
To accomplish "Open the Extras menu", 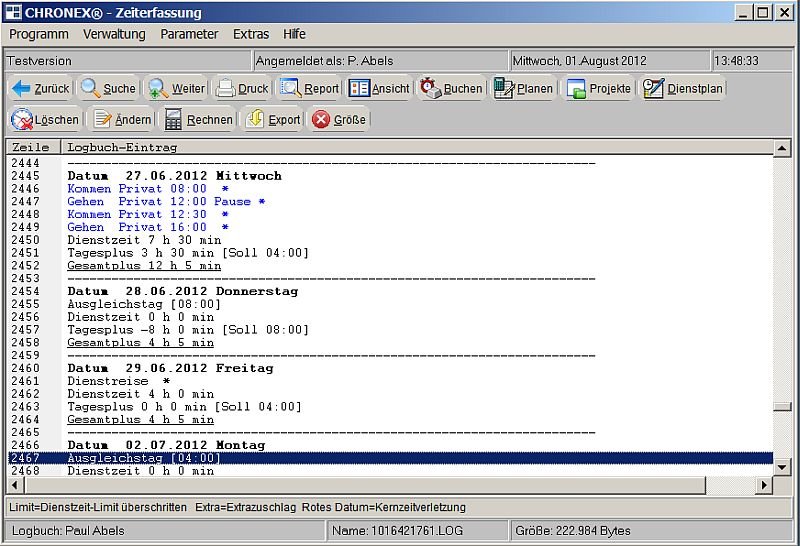I will (251, 34).
